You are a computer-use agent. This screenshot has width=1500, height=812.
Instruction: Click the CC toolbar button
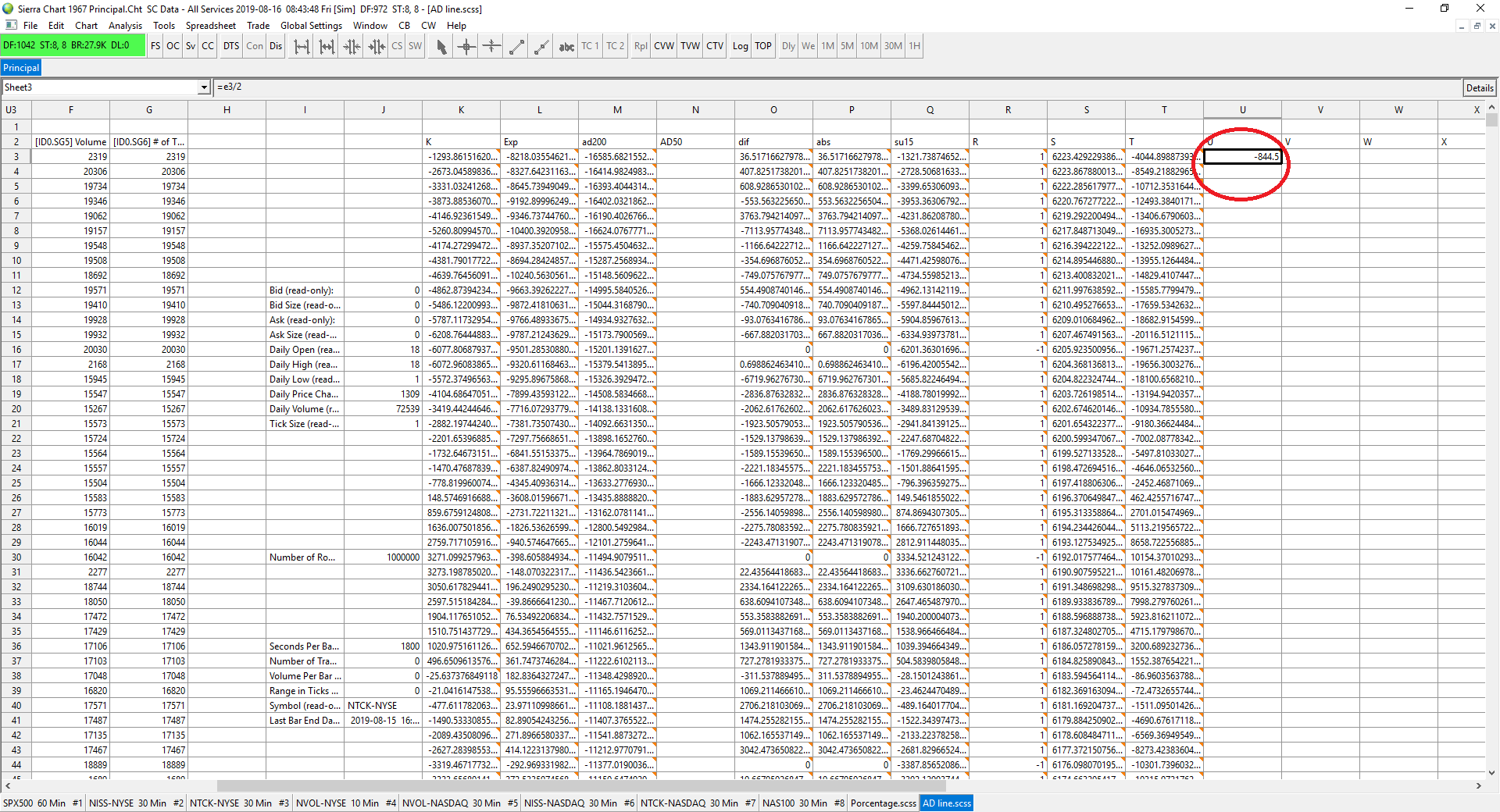tap(208, 46)
